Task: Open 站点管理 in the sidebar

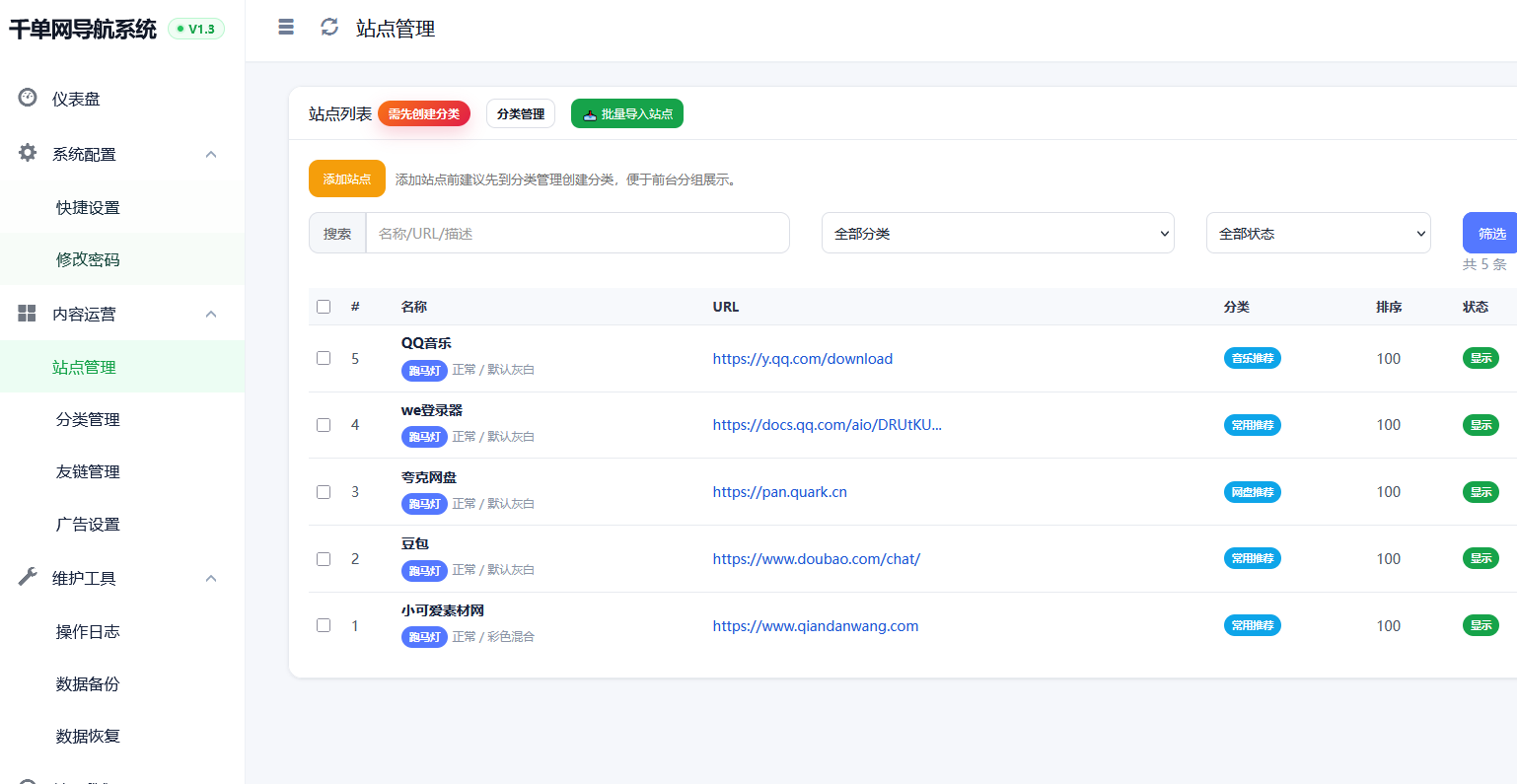Action: [122, 367]
